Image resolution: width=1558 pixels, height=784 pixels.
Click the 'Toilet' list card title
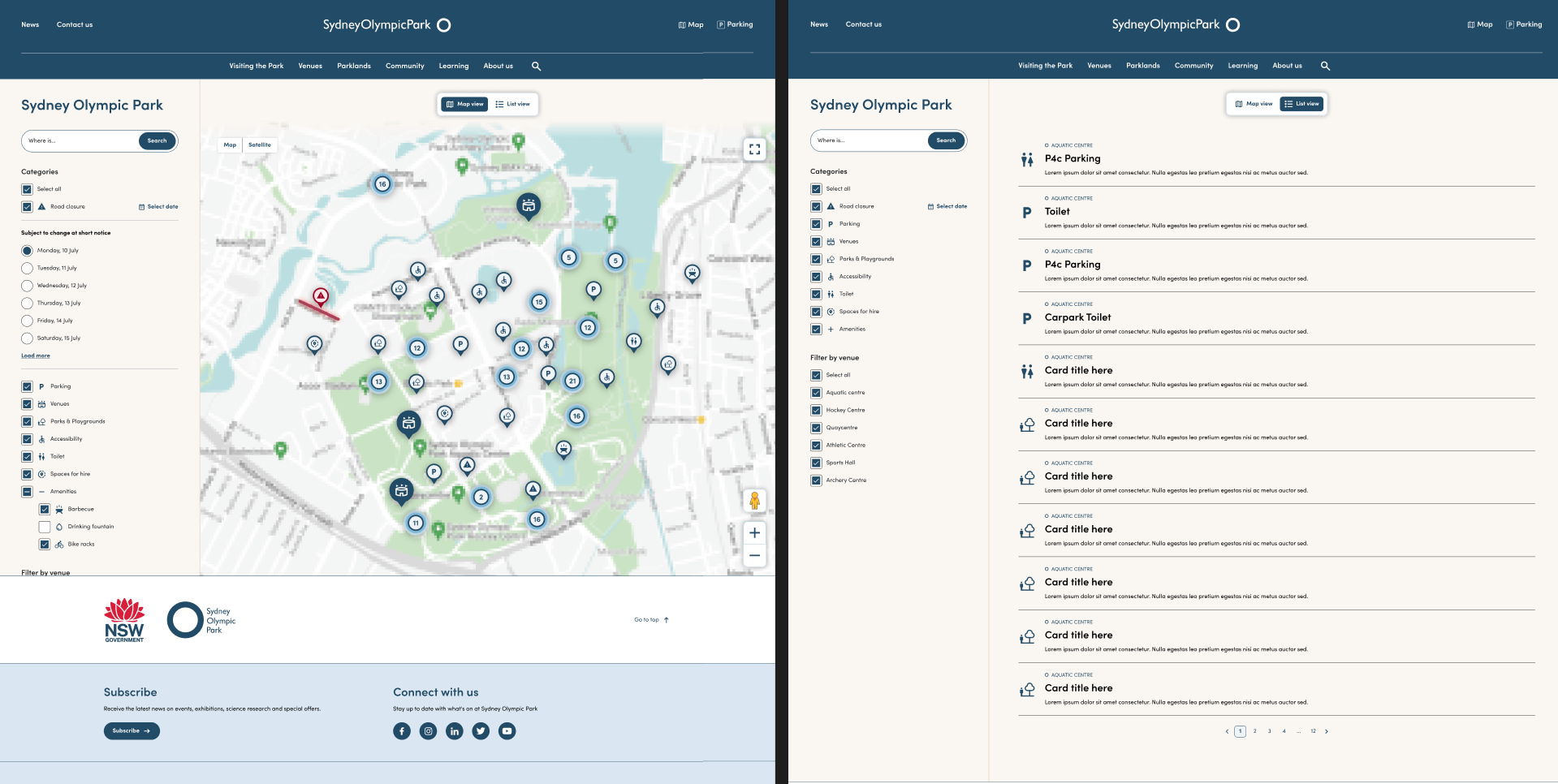pyautogui.click(x=1057, y=212)
